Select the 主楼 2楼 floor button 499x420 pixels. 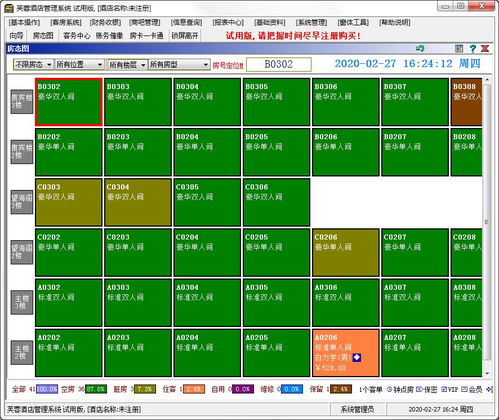coord(22,352)
